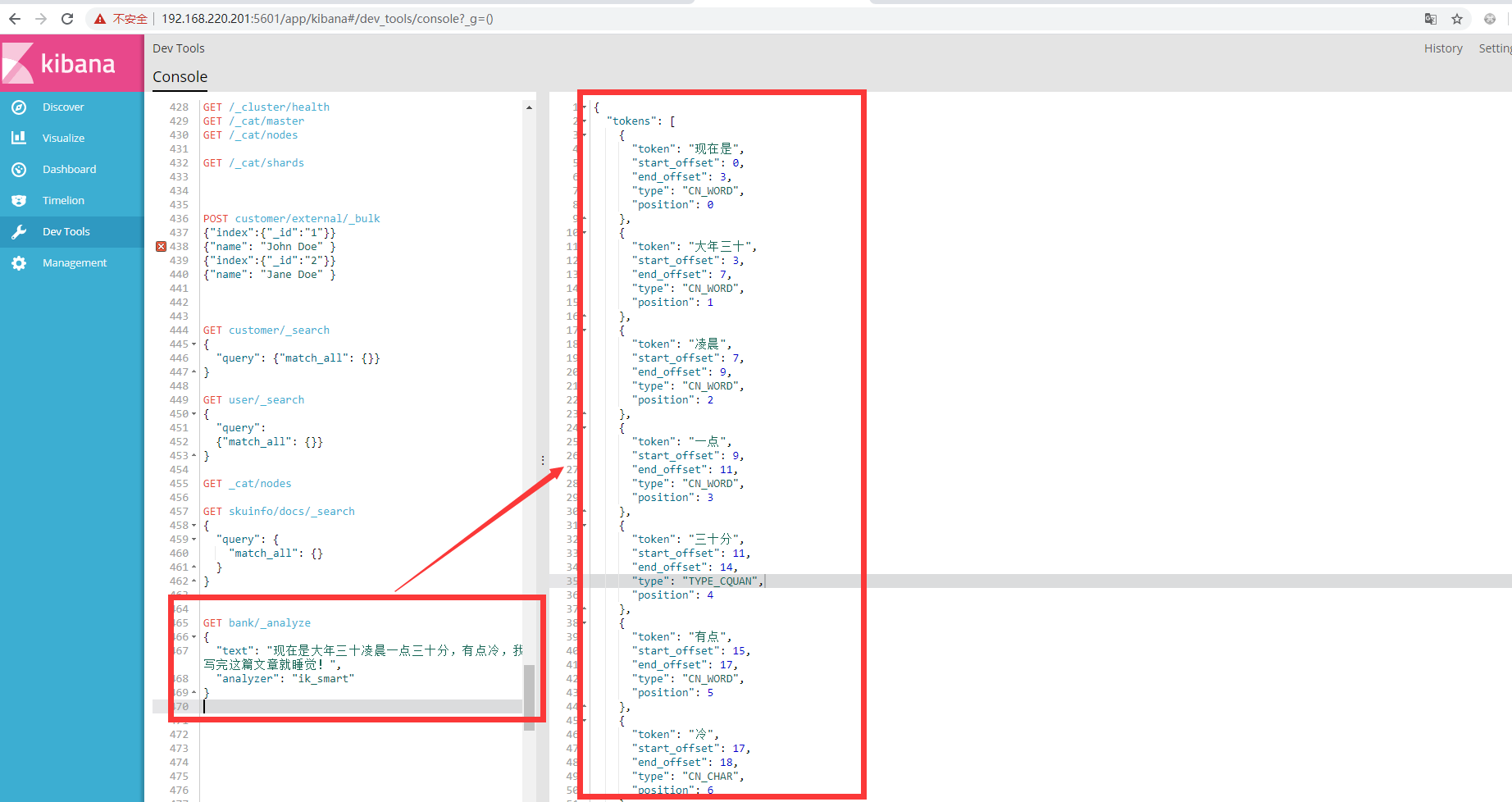Click the "GET user/_search" request
This screenshot has width=1512, height=802.
pos(253,400)
